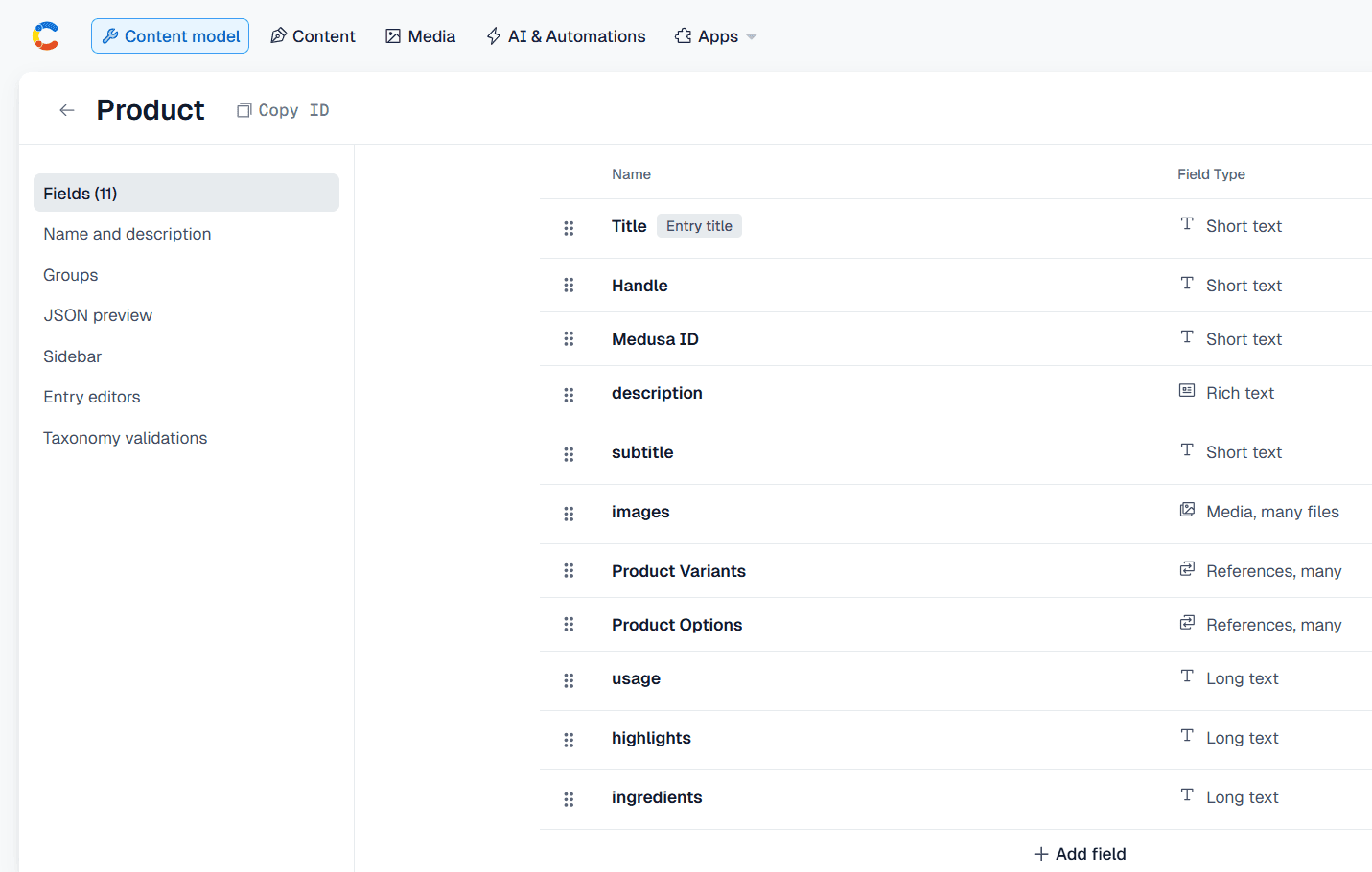Select Entry editors in left panel

[92, 397]
